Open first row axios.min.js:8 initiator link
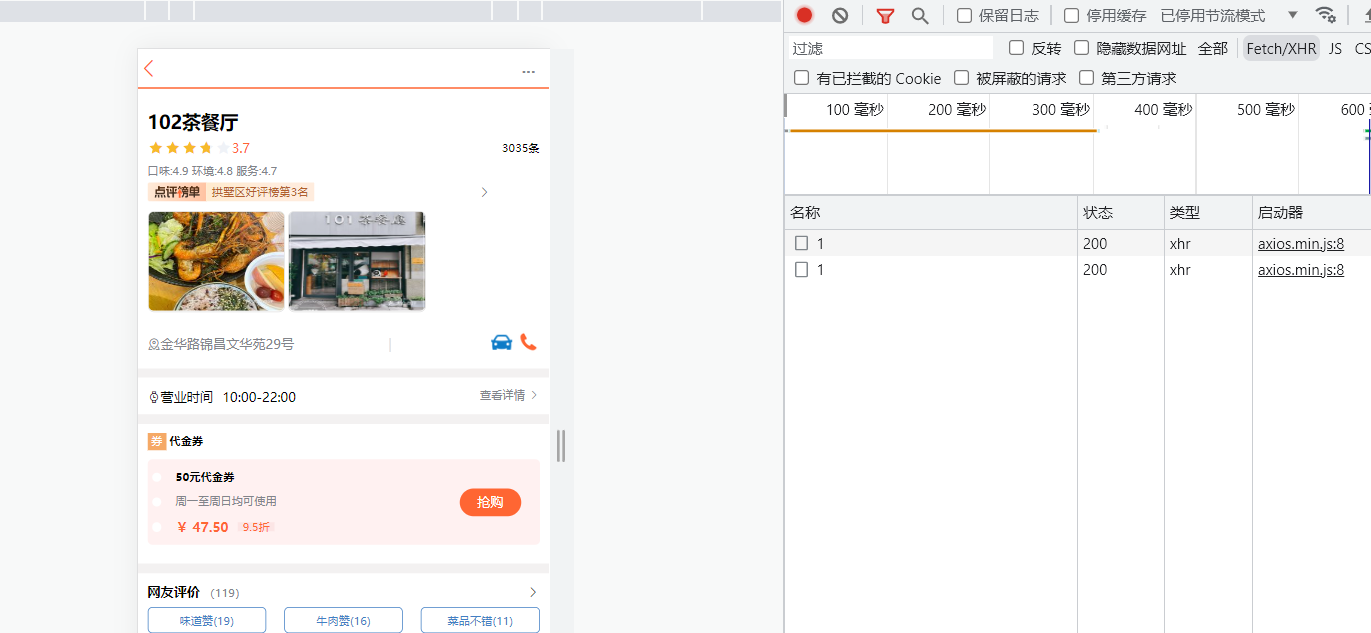 (1301, 243)
